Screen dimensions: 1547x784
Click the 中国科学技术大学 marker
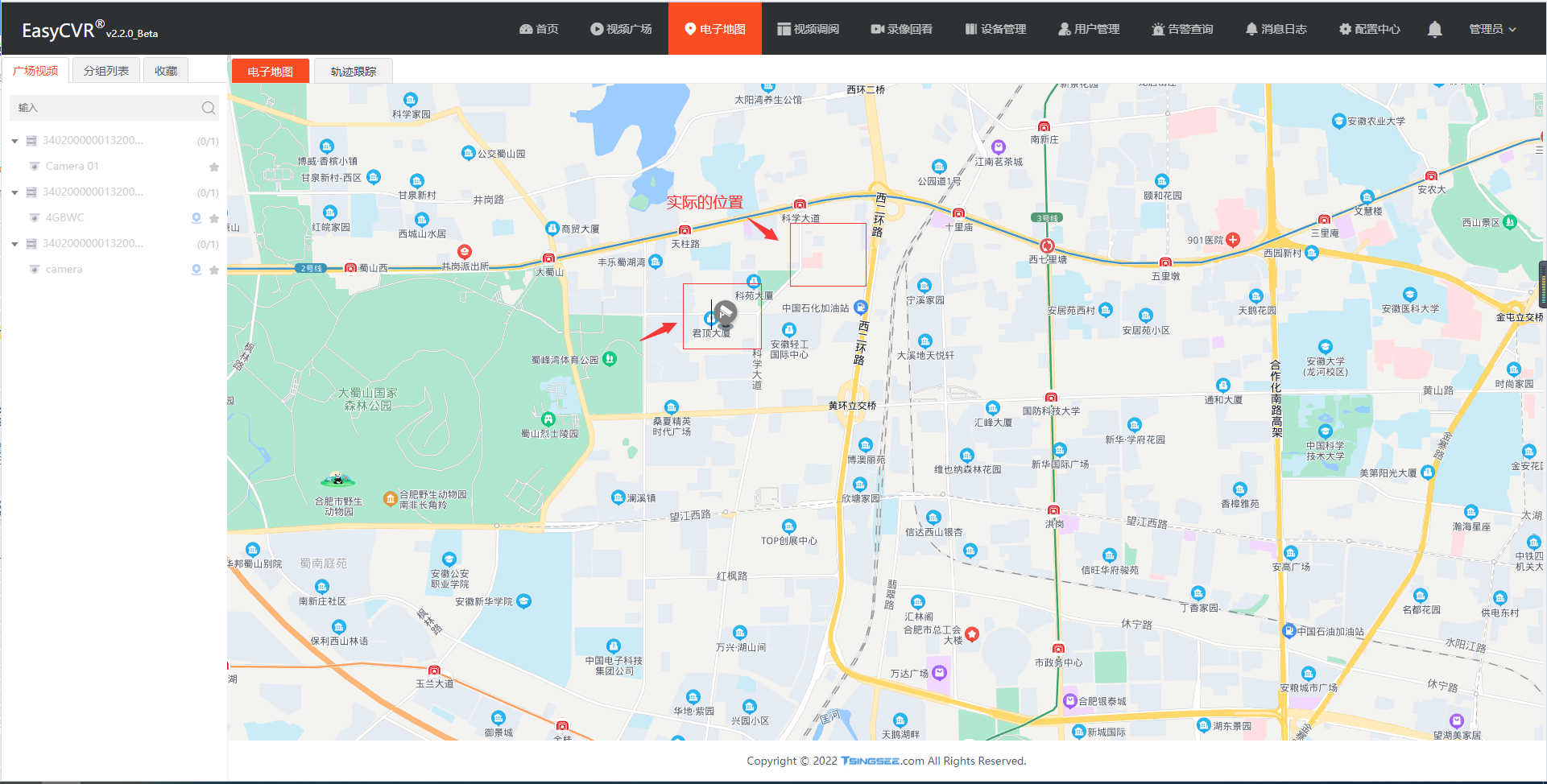[1325, 431]
